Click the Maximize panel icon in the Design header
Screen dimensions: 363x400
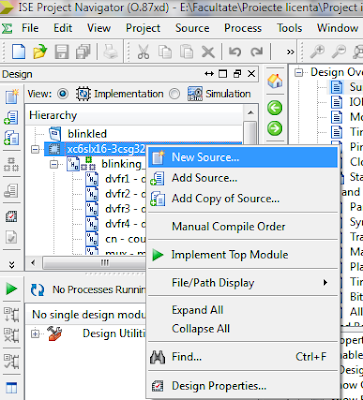click(222, 74)
